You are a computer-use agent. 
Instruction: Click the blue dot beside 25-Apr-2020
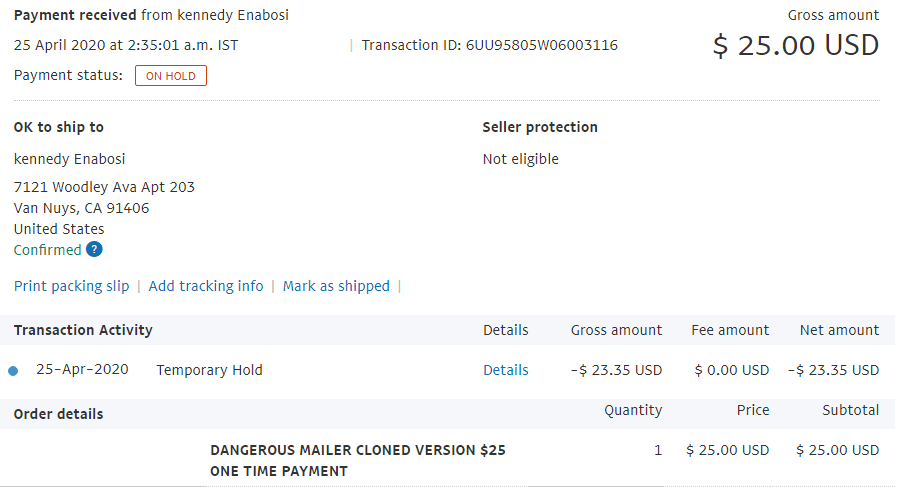pos(13,371)
